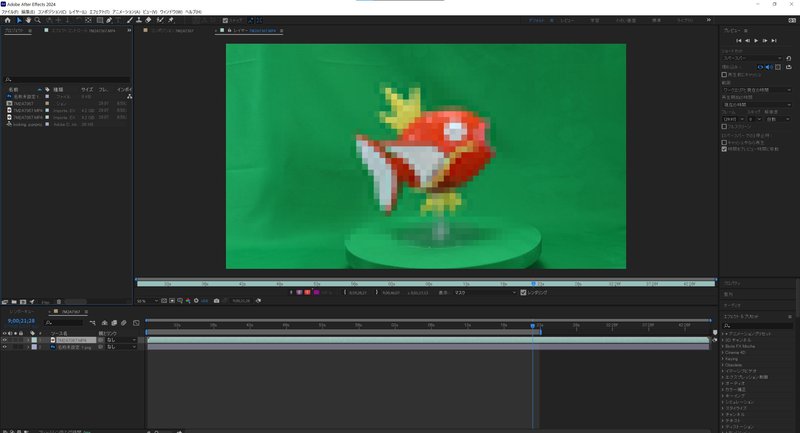Image resolution: width=800 pixels, height=433 pixels.
Task: Open the アニメーション menu
Action: (126, 12)
